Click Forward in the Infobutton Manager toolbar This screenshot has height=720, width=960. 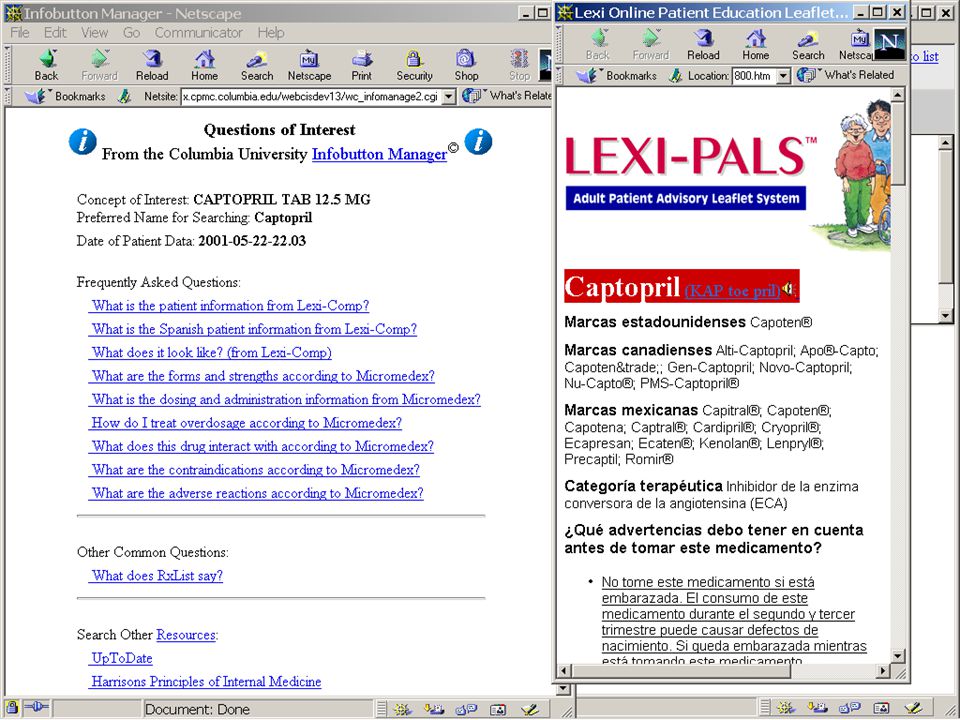pyautogui.click(x=99, y=66)
